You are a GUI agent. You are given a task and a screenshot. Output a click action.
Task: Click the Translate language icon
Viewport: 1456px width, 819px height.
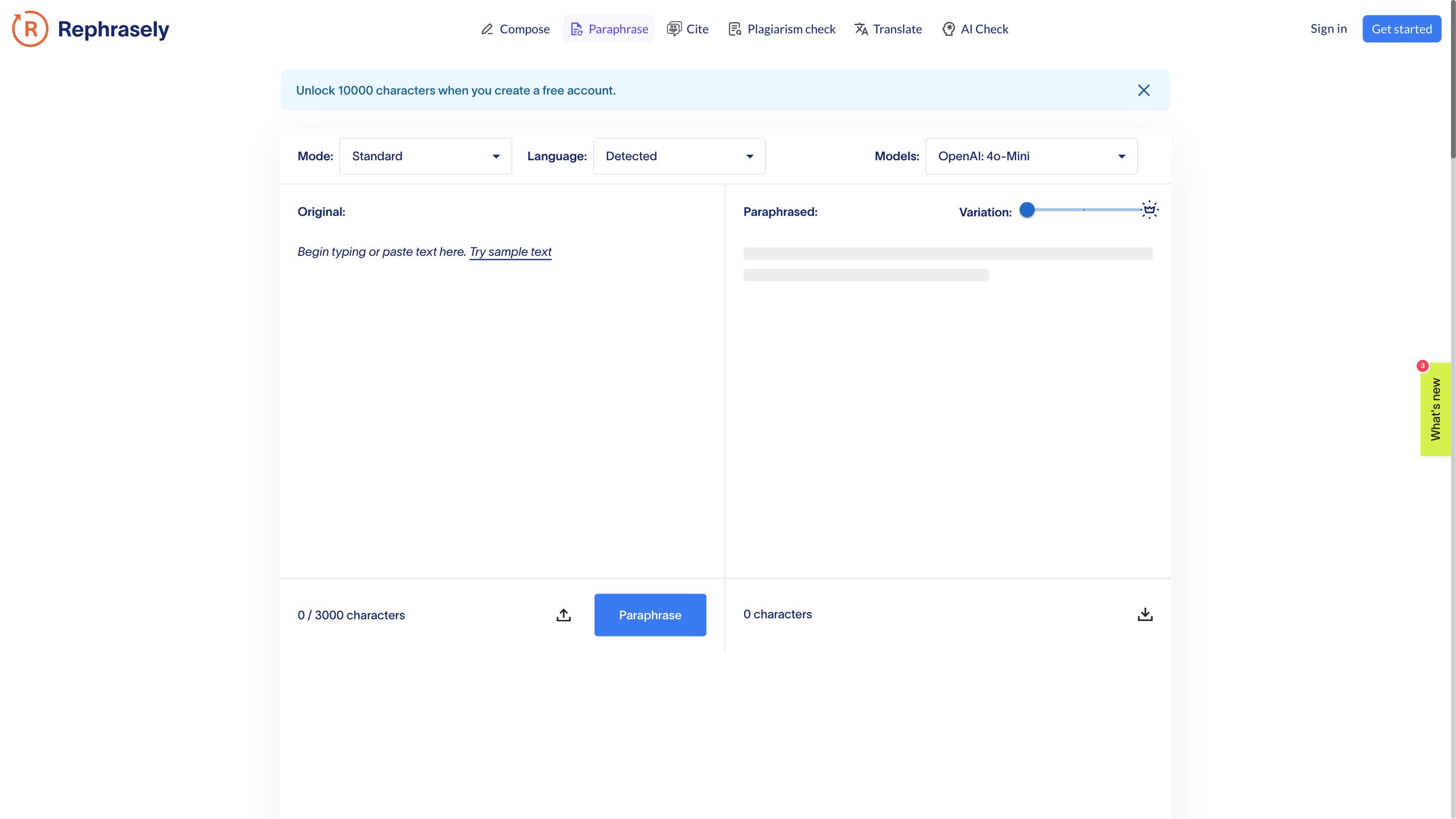[861, 29]
